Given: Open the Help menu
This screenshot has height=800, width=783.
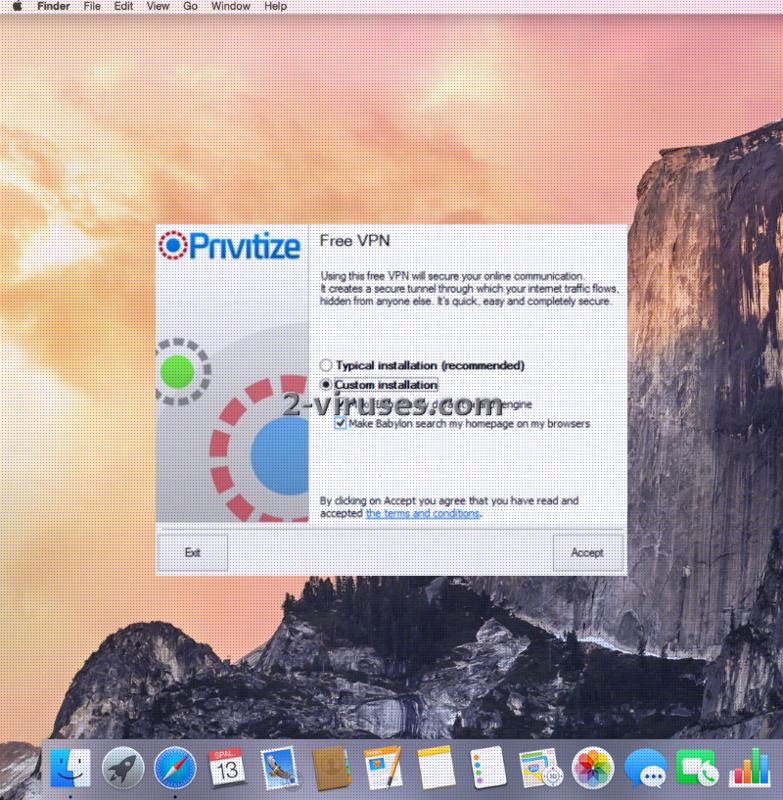Looking at the screenshot, I should point(275,6).
